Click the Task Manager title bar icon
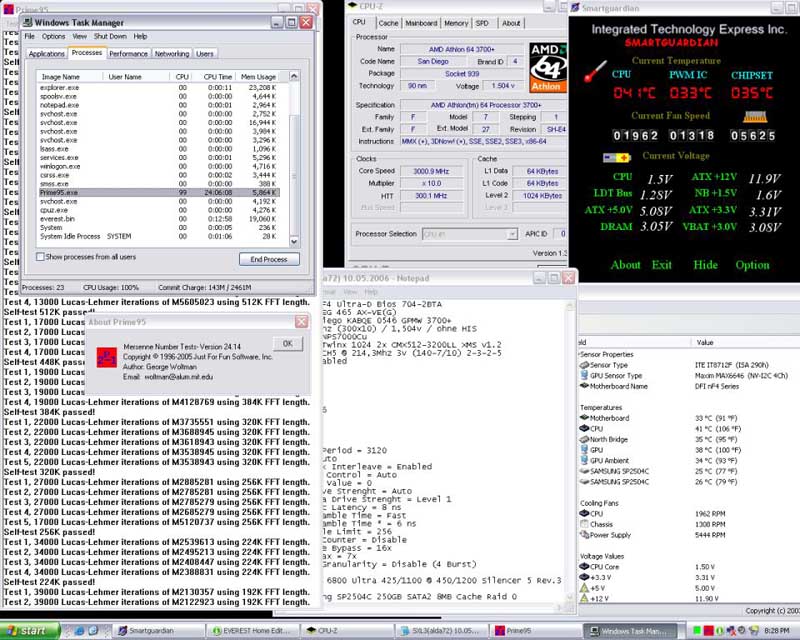 [28, 22]
